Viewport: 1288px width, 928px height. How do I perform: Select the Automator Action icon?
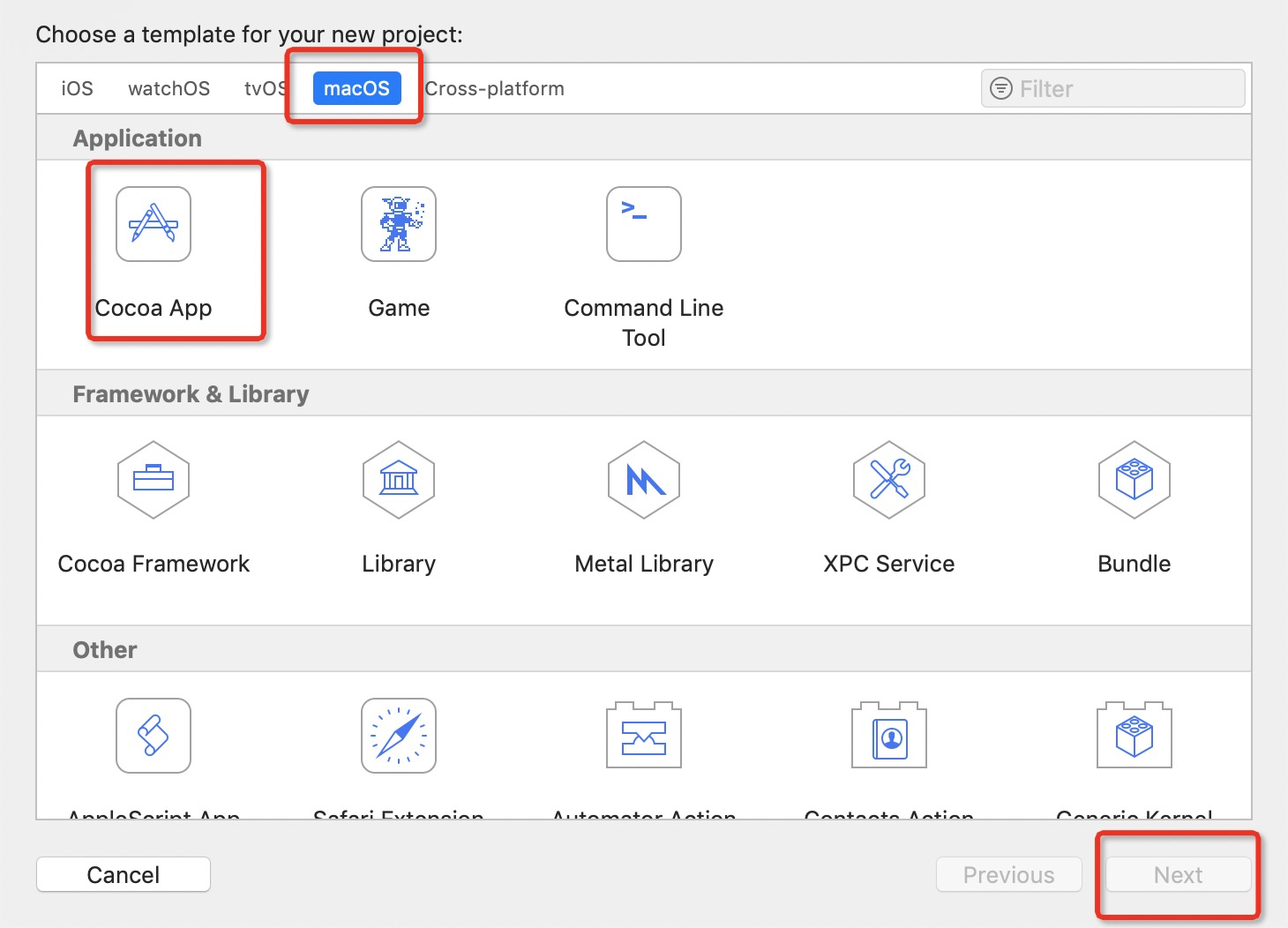[x=644, y=735]
